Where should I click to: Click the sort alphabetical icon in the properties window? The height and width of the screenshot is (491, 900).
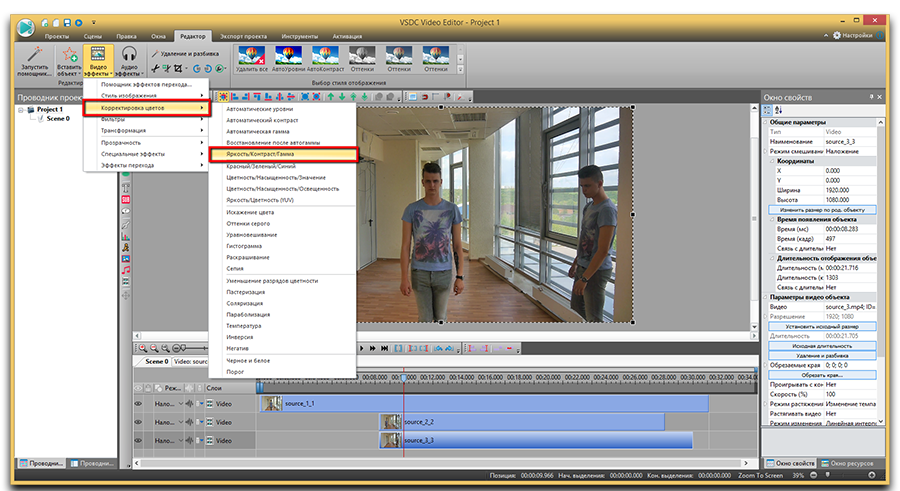(x=778, y=110)
